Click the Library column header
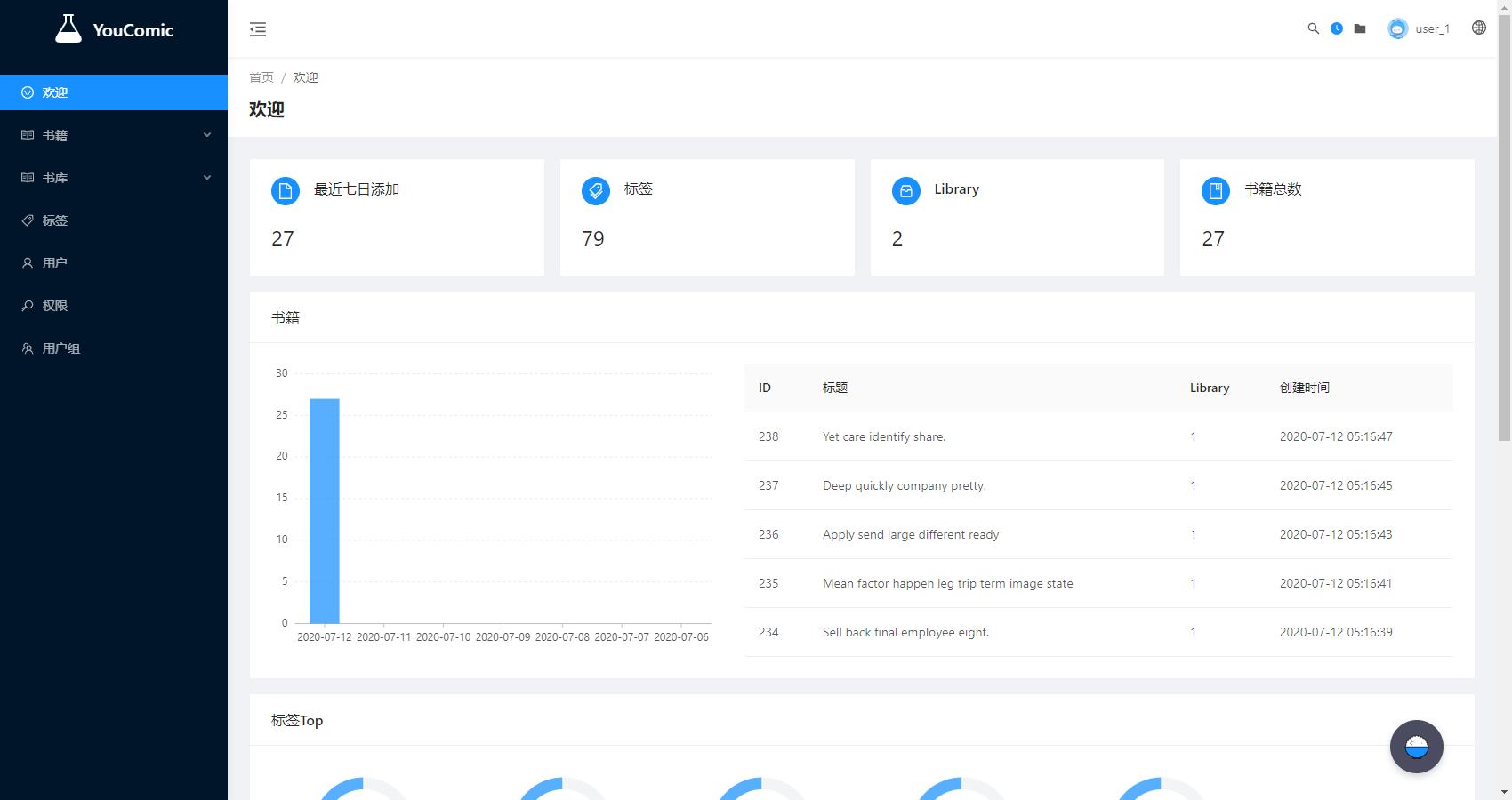The height and width of the screenshot is (800, 1512). tap(1210, 388)
